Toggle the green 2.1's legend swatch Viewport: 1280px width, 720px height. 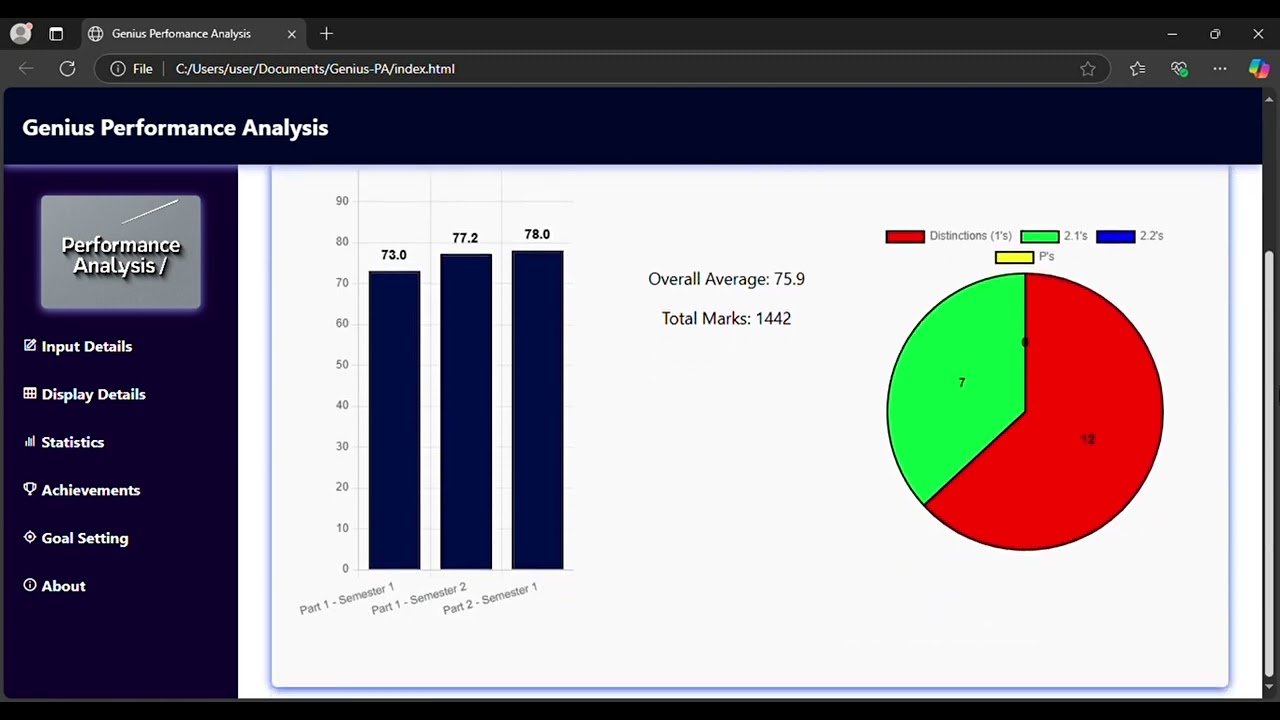pyautogui.click(x=1039, y=236)
